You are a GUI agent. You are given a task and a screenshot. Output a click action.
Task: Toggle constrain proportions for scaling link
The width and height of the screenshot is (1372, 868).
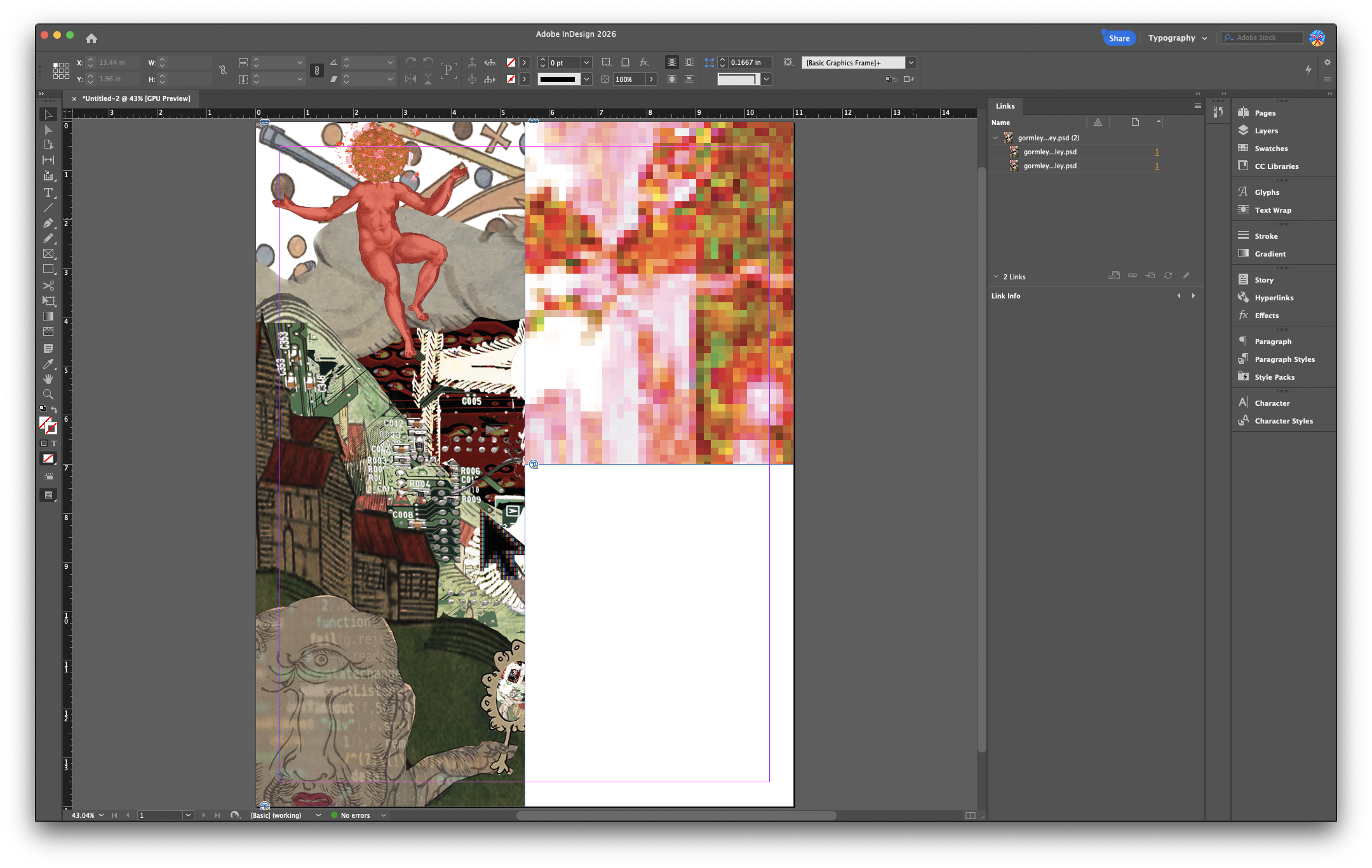pyautogui.click(x=317, y=70)
